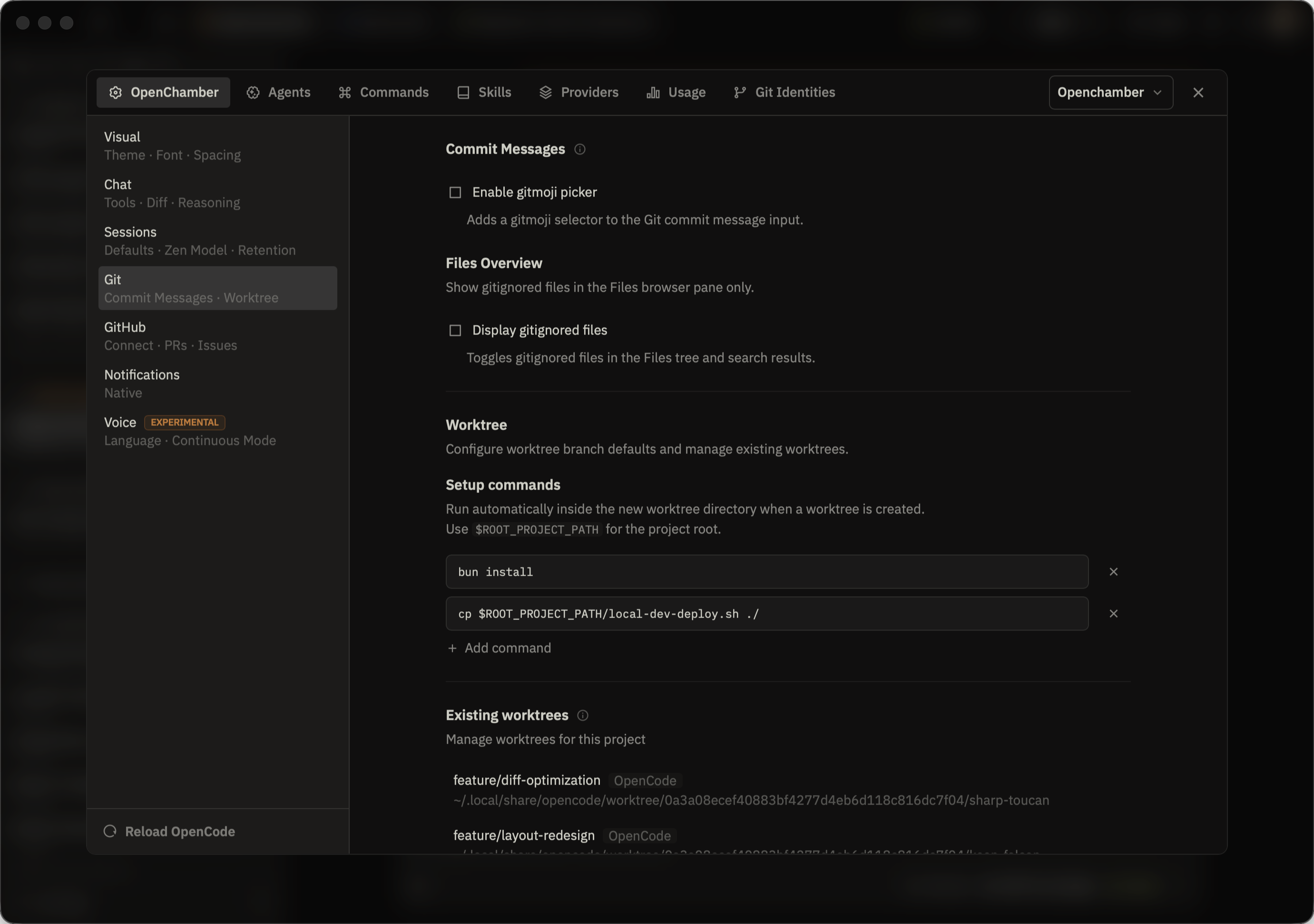Open Visual settings section
The height and width of the screenshot is (924, 1314).
tap(217, 146)
